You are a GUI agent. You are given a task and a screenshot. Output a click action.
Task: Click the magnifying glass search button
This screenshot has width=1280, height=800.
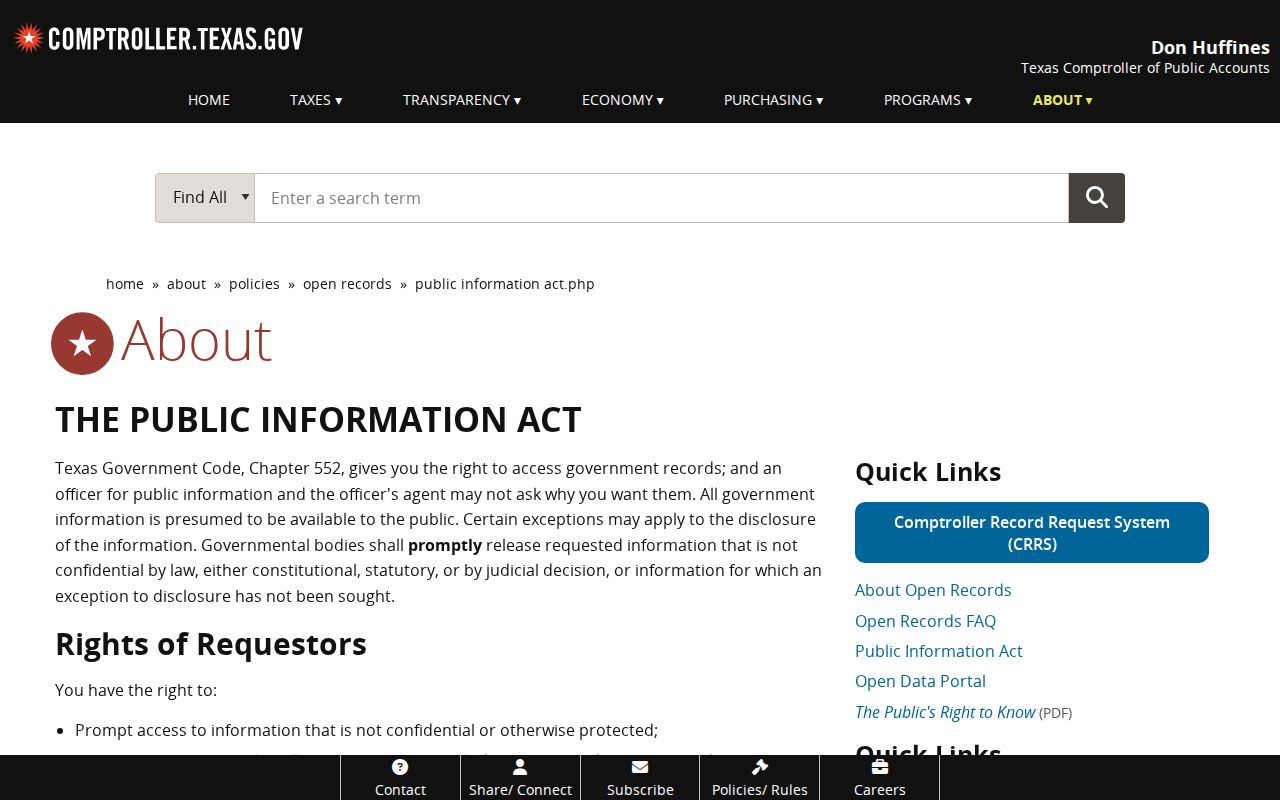pyautogui.click(x=1097, y=198)
